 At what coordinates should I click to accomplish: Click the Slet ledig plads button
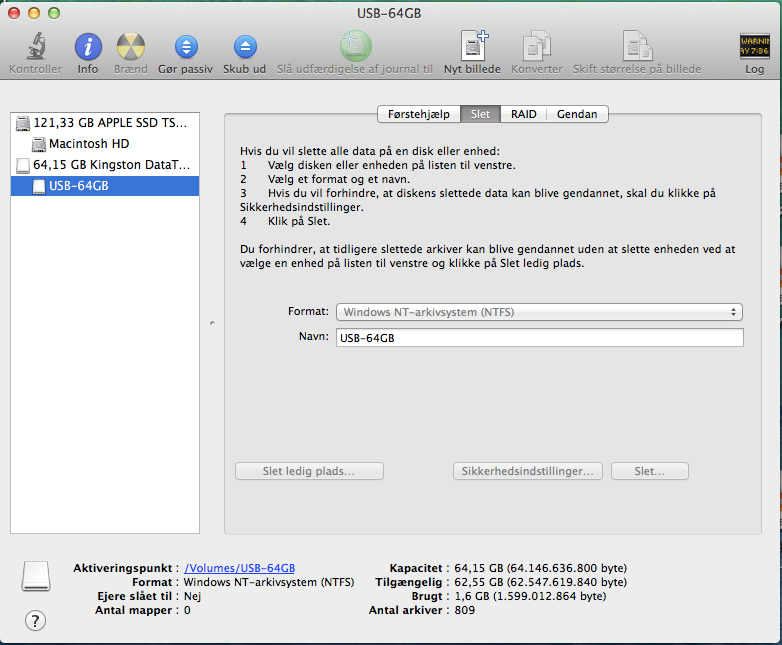click(309, 471)
